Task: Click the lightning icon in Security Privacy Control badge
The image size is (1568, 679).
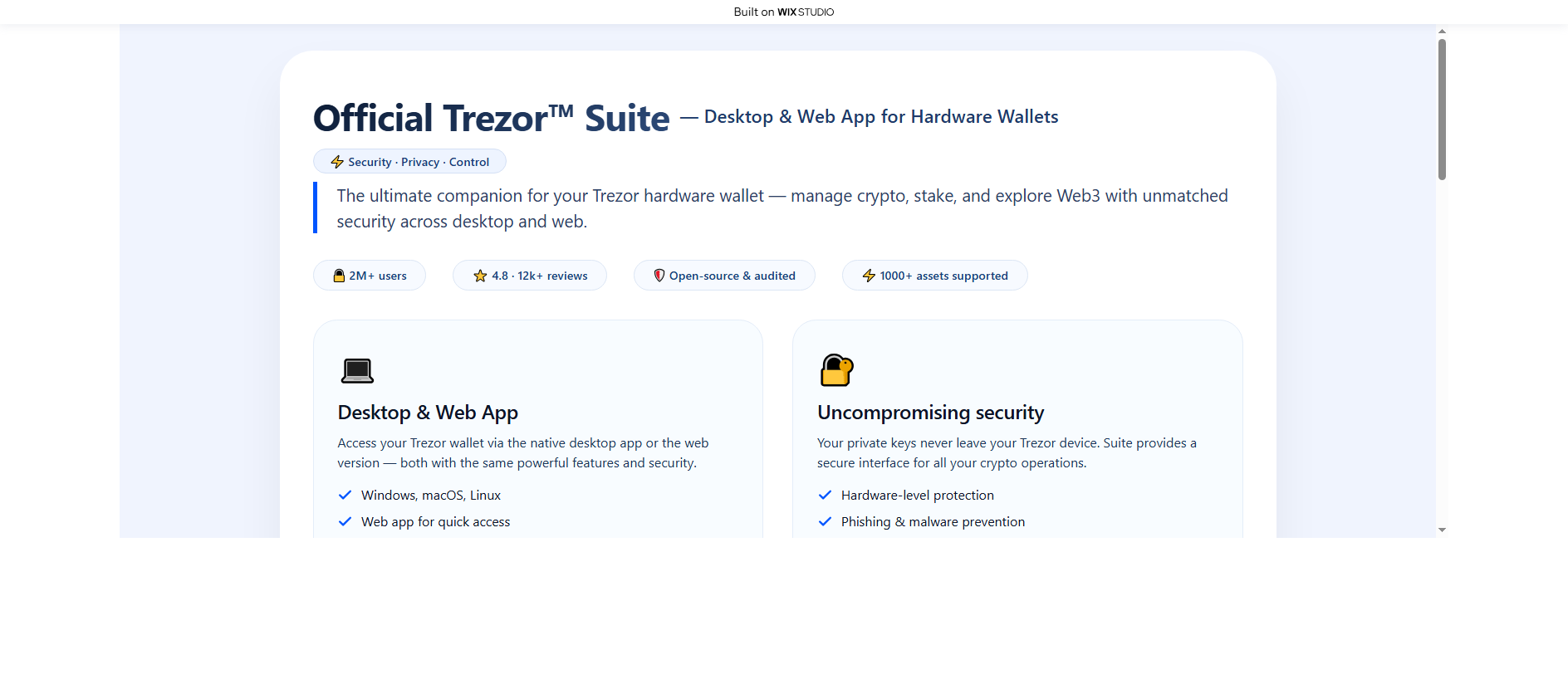Action: tap(337, 162)
